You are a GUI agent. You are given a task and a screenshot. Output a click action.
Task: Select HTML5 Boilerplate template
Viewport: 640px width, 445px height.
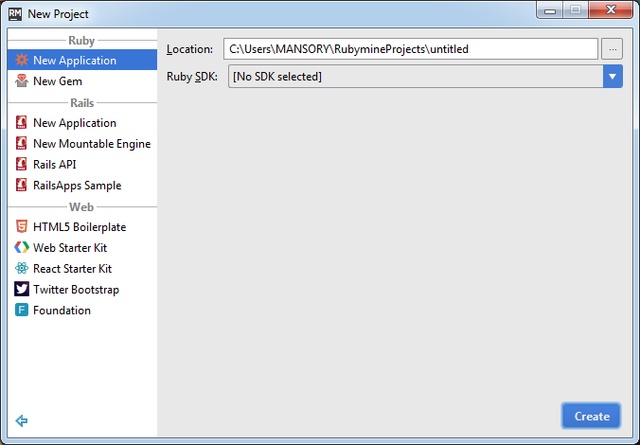82,227
